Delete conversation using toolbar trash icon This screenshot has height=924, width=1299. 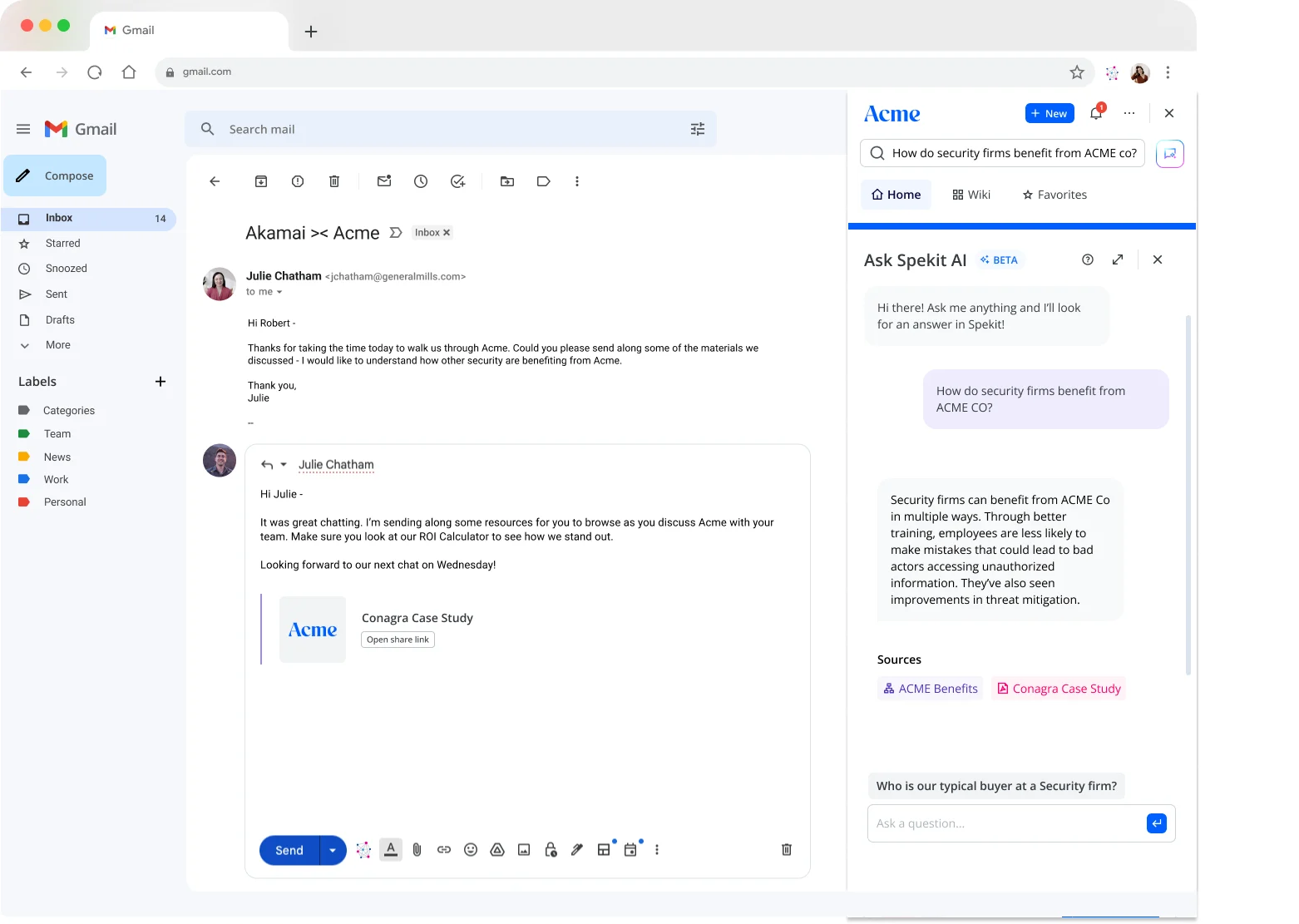334,181
